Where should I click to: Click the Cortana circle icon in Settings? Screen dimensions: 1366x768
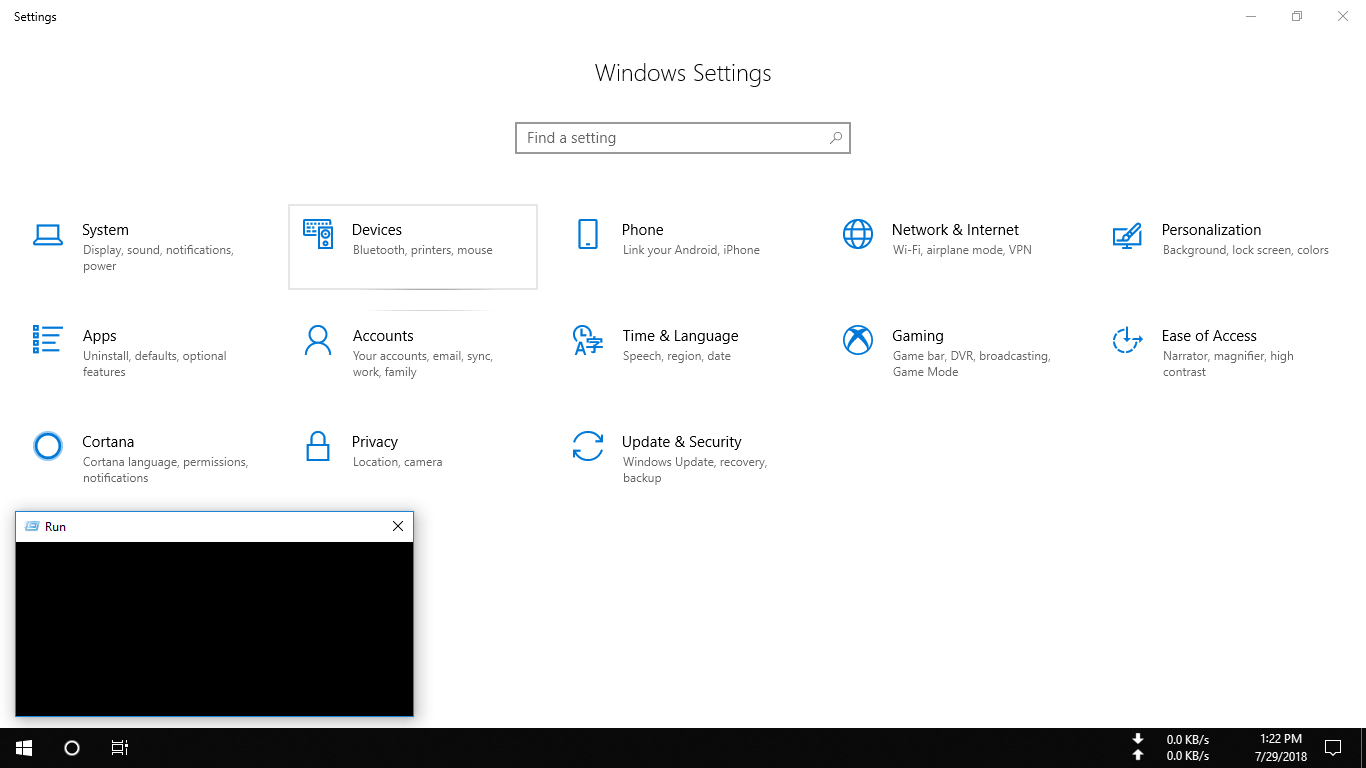coord(48,446)
